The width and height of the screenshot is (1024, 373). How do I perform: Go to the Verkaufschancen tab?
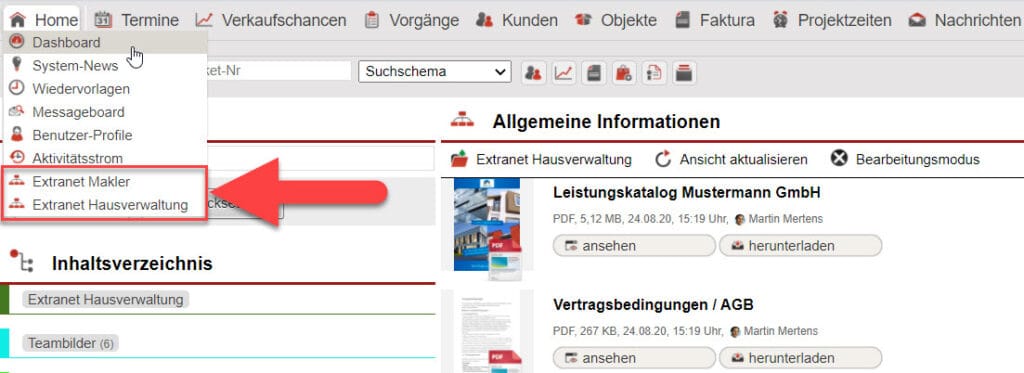(x=271, y=20)
